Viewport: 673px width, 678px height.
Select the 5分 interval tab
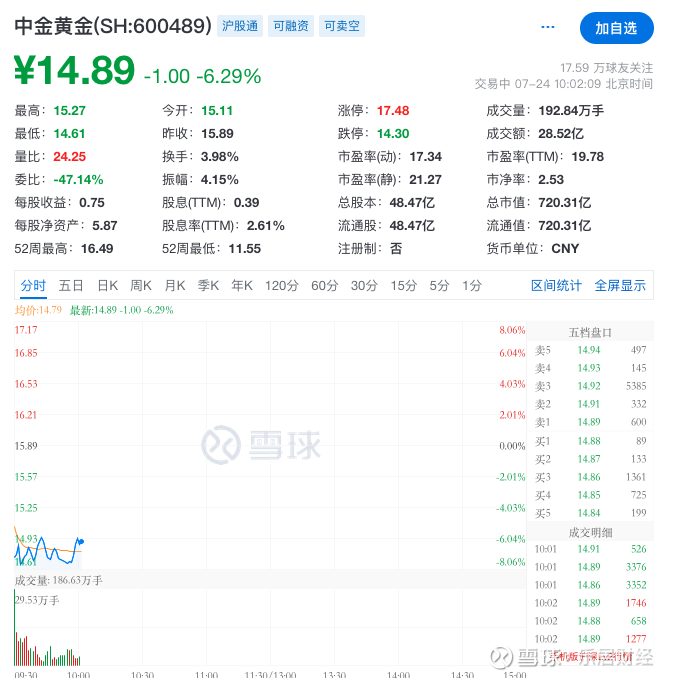coord(439,286)
